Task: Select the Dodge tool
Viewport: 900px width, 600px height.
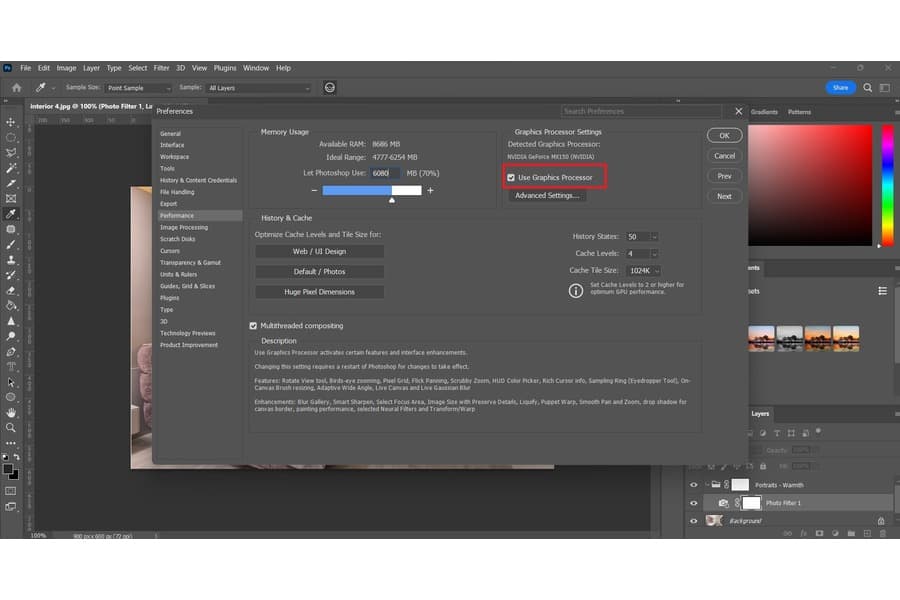Action: coord(11,336)
